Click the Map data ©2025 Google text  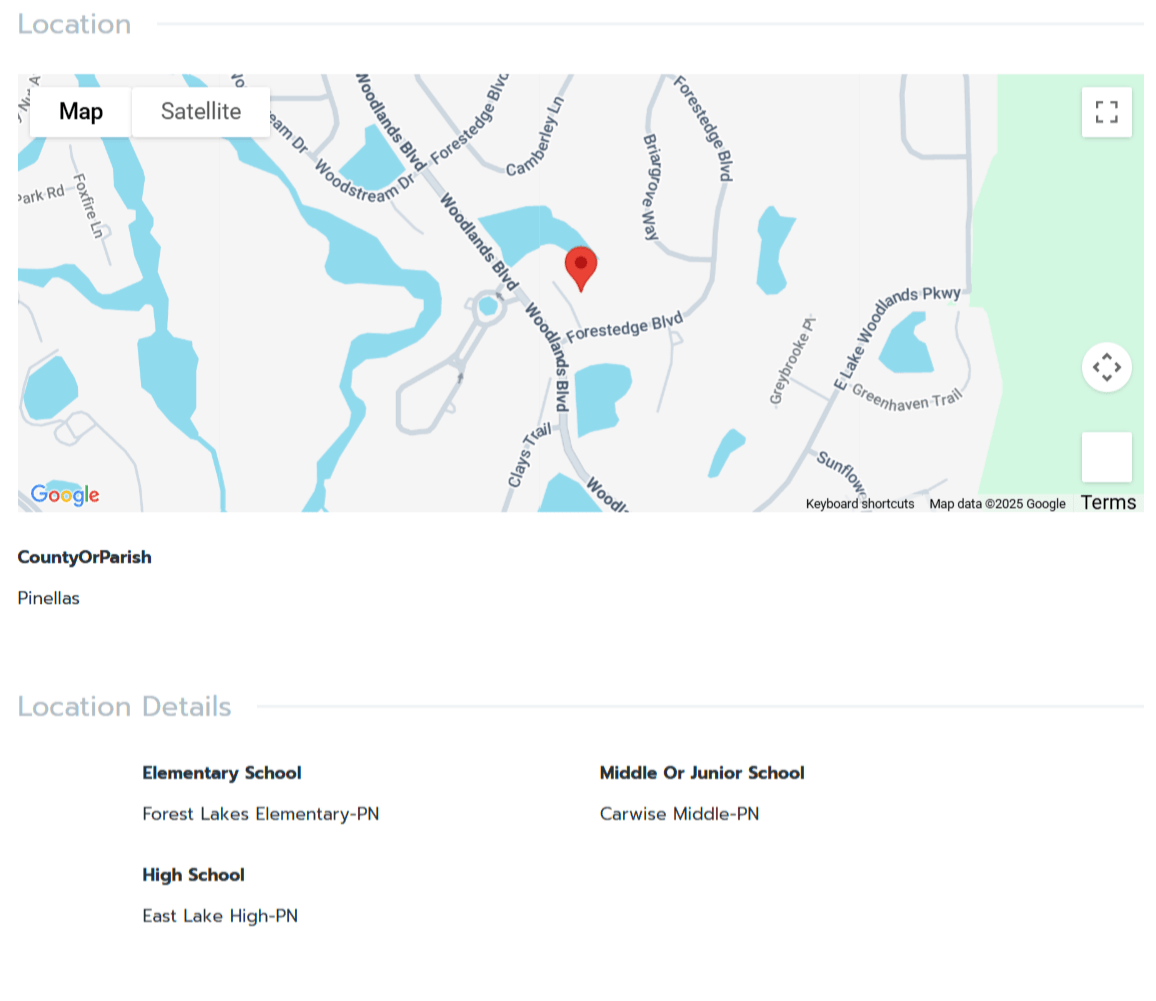997,504
